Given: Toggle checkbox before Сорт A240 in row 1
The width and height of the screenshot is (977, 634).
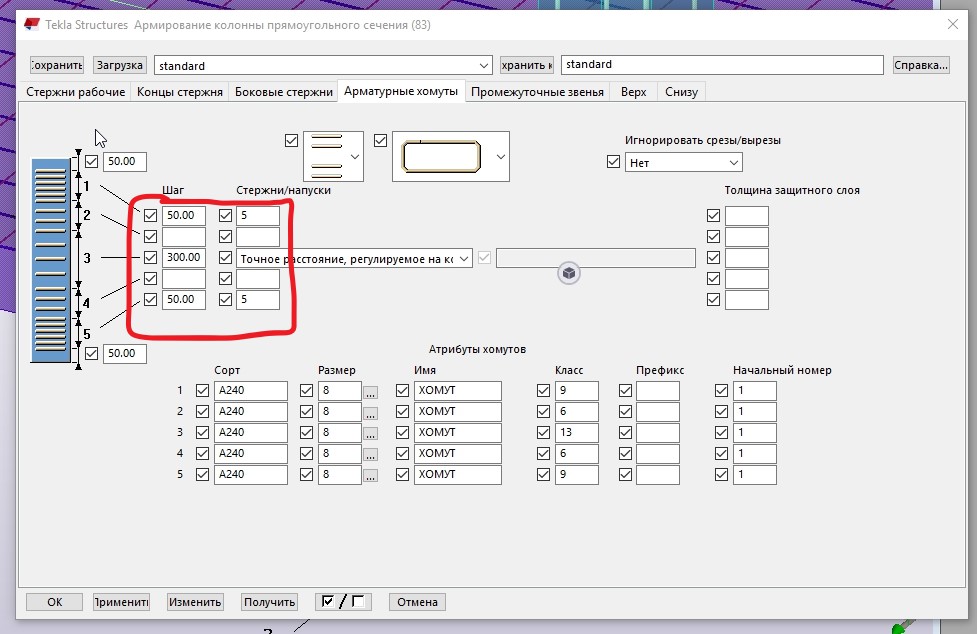Looking at the screenshot, I should point(203,391).
